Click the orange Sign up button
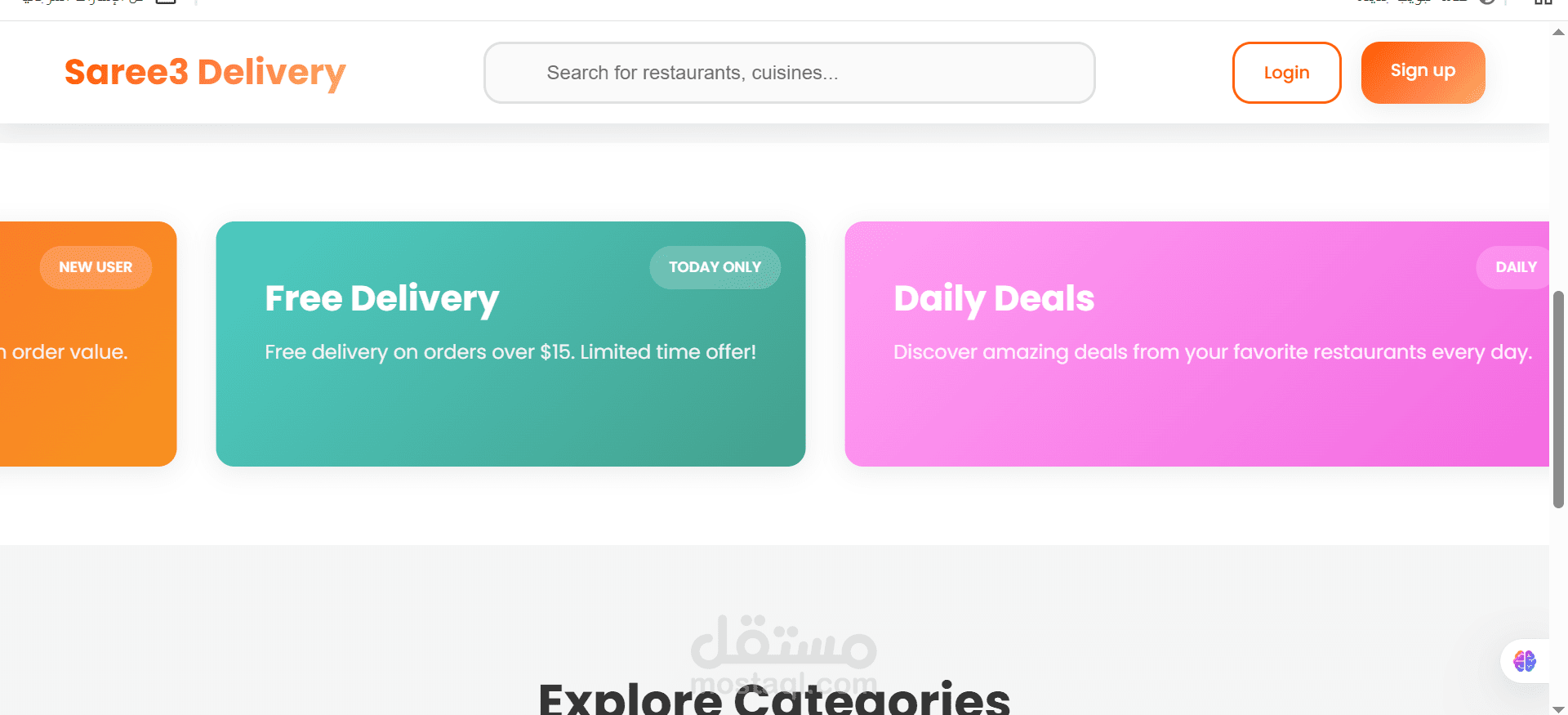The image size is (1568, 715). click(1423, 72)
